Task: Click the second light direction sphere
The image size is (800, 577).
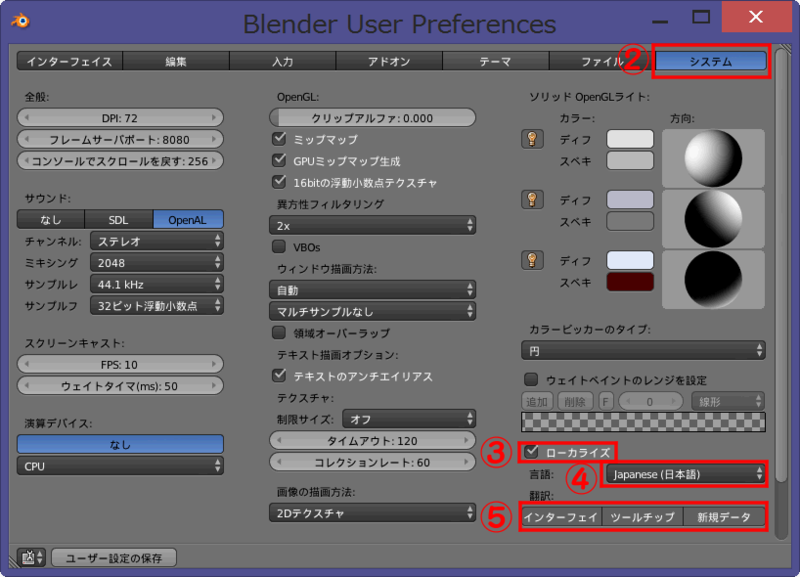Action: [713, 219]
